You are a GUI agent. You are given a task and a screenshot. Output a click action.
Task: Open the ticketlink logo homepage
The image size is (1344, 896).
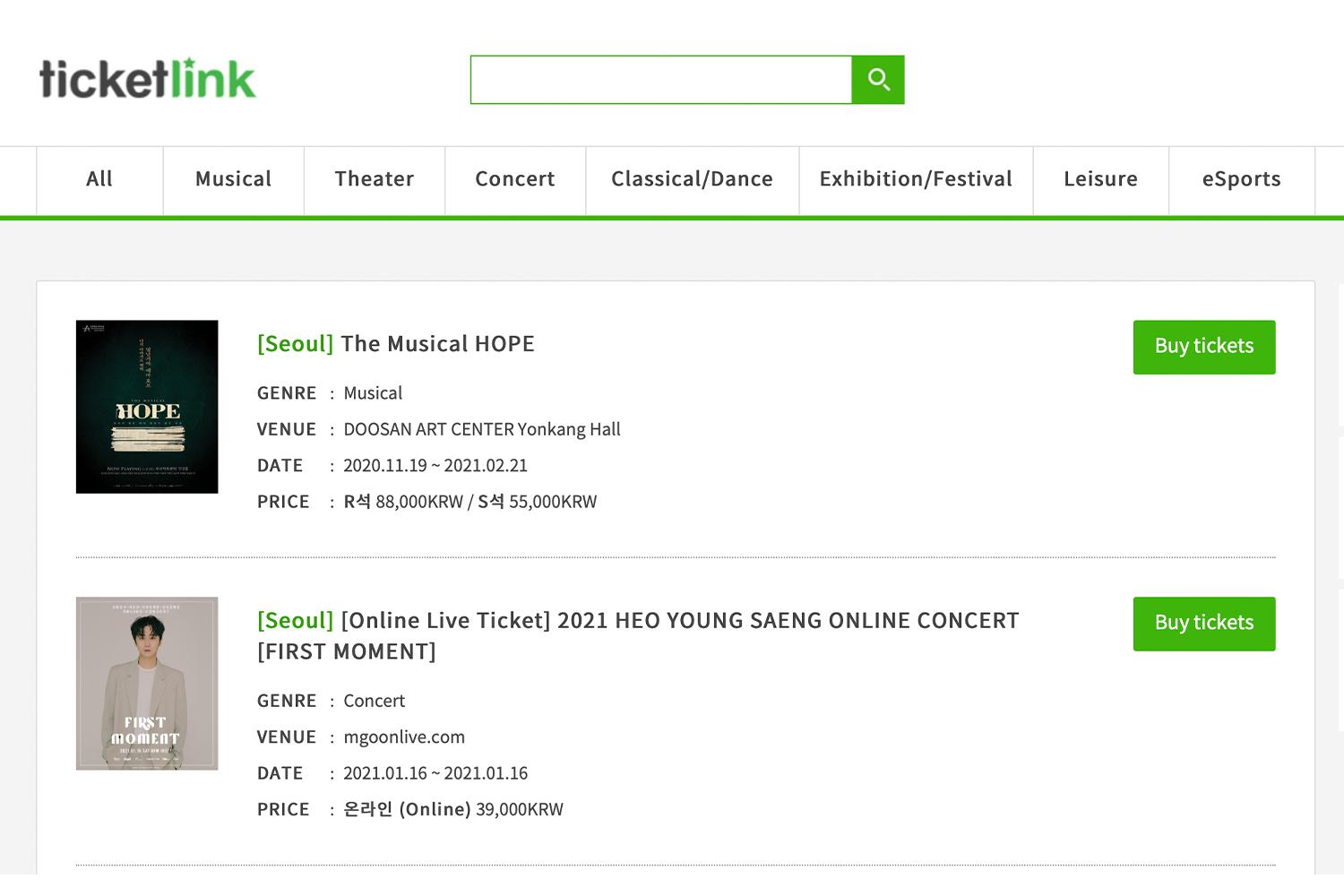(x=148, y=78)
